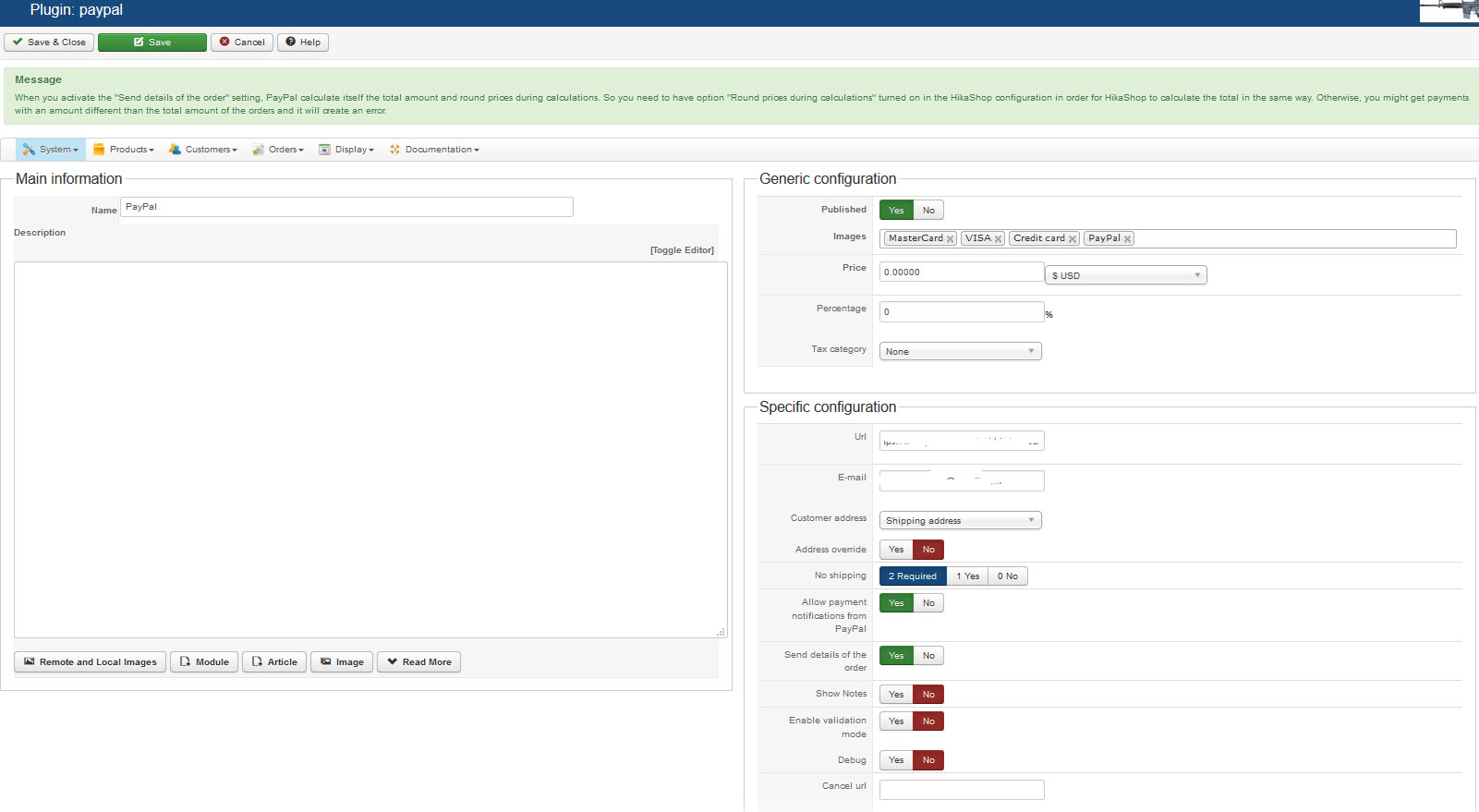Click the Customers people icon

click(x=175, y=150)
